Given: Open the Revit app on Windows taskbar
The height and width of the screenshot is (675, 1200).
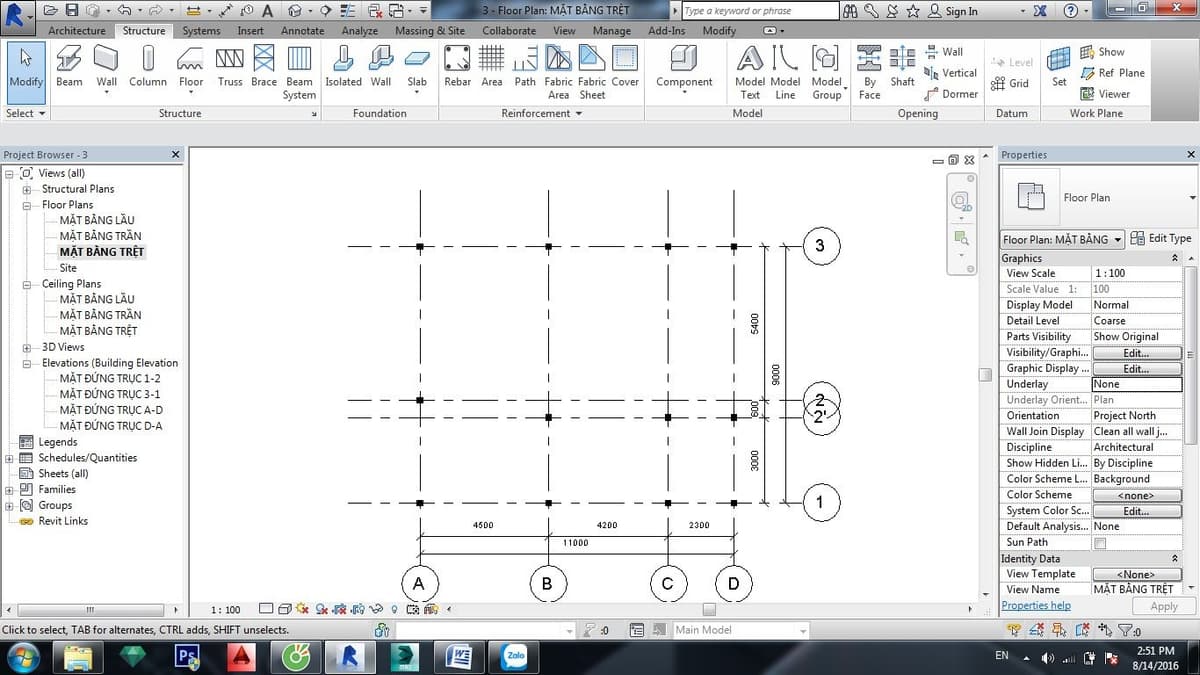Looking at the screenshot, I should (x=351, y=656).
